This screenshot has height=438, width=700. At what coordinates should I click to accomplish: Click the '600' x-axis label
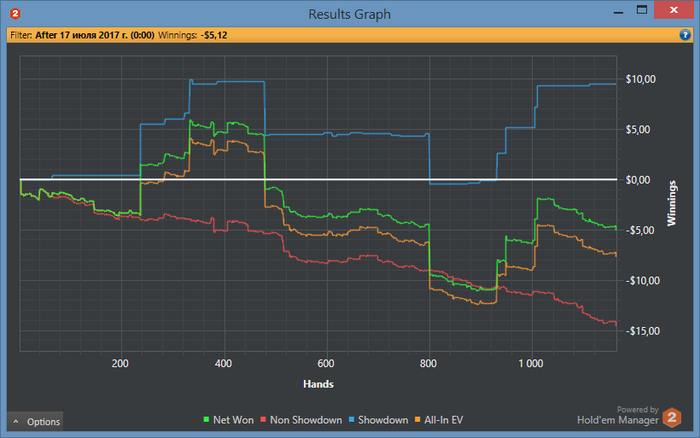pyautogui.click(x=326, y=363)
